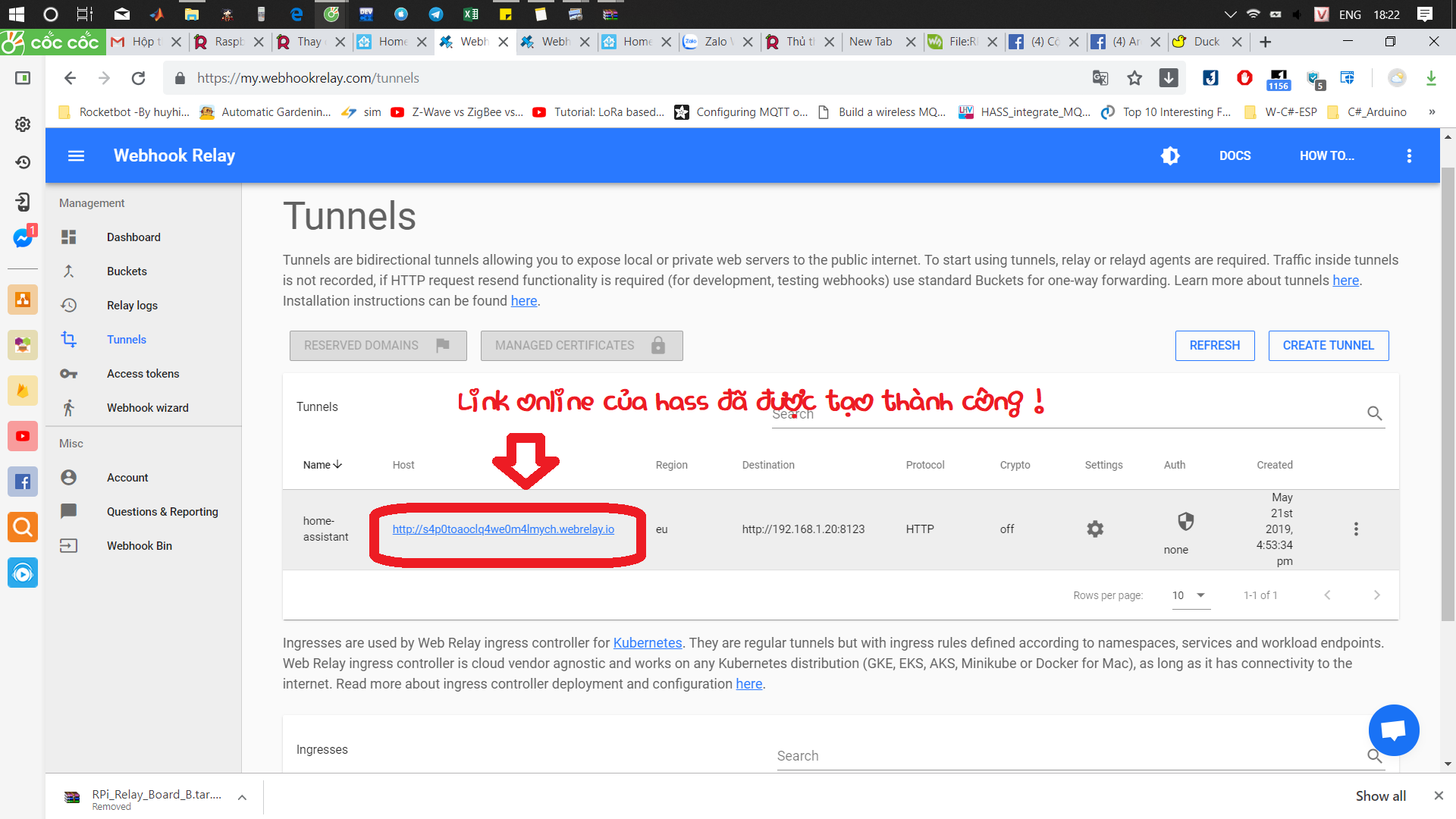Screen dimensions: 1456x819
Task: Open the header three-dot overflow menu
Action: pos(1409,155)
